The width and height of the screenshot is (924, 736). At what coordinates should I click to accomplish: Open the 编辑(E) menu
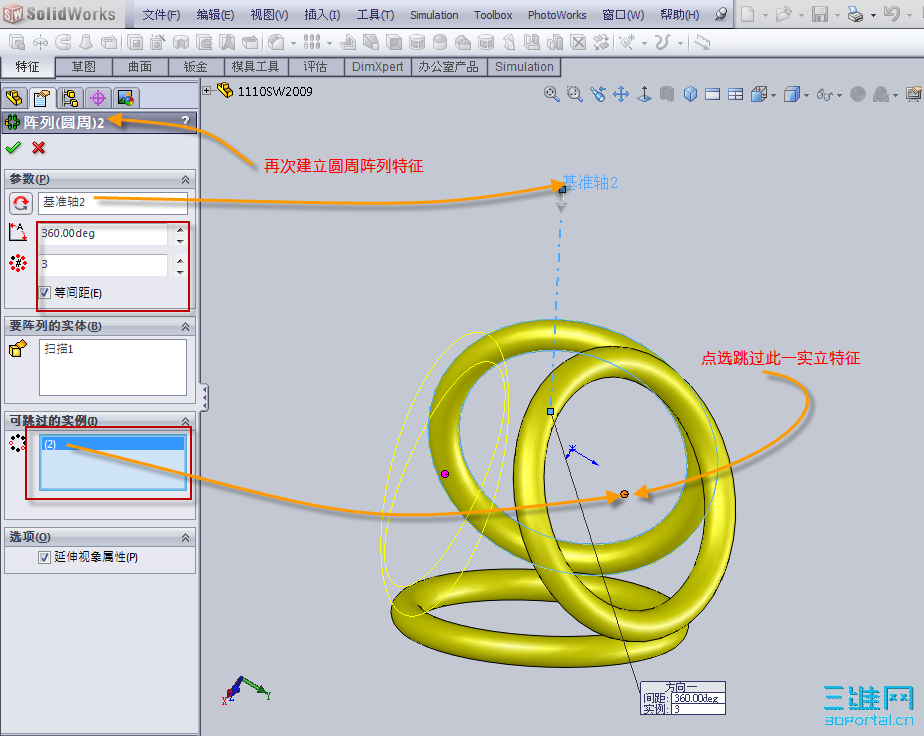point(215,15)
